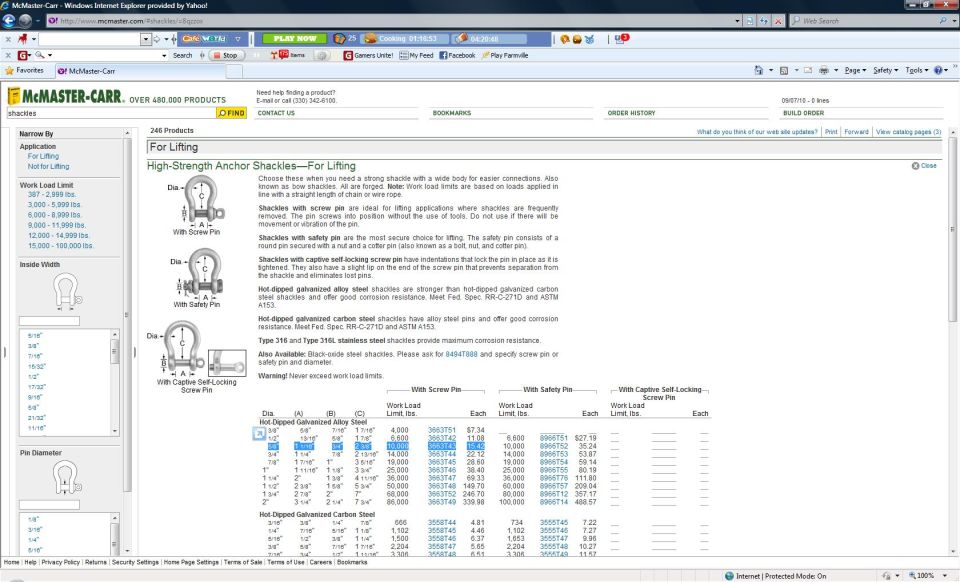Open the 8494T888 black-oxide shackles link

(x=461, y=354)
